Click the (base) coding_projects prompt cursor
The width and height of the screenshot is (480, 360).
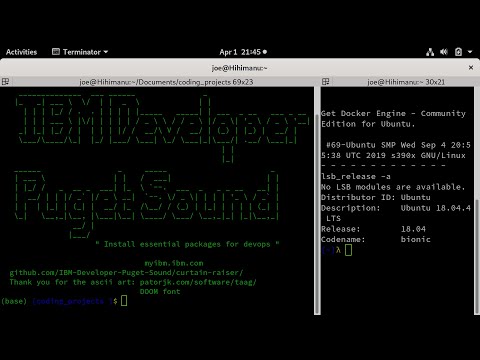pyautogui.click(x=124, y=301)
